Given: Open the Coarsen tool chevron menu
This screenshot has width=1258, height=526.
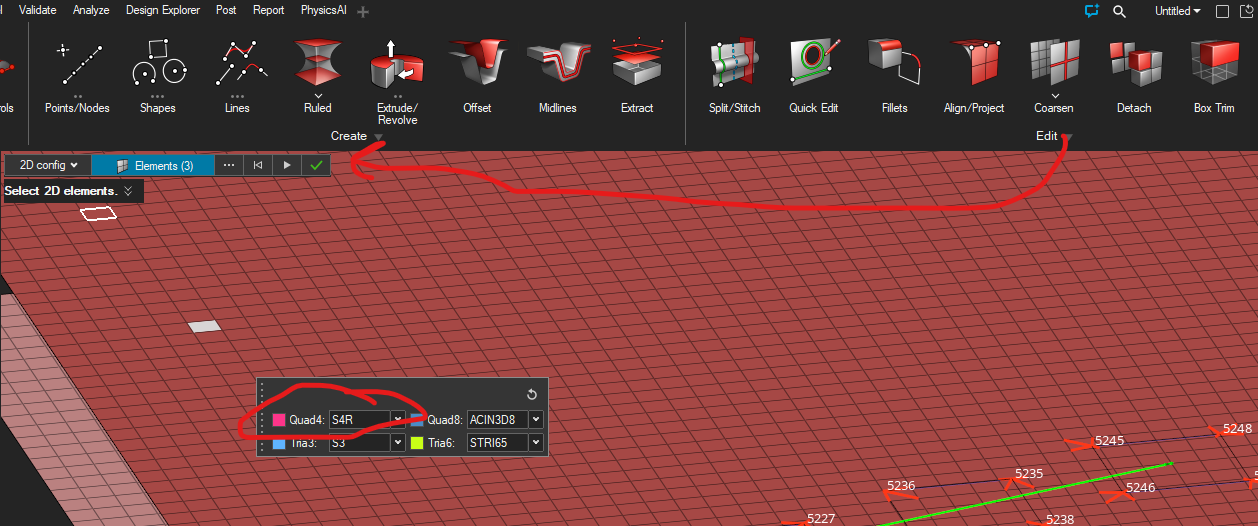Looking at the screenshot, I should [x=1054, y=96].
